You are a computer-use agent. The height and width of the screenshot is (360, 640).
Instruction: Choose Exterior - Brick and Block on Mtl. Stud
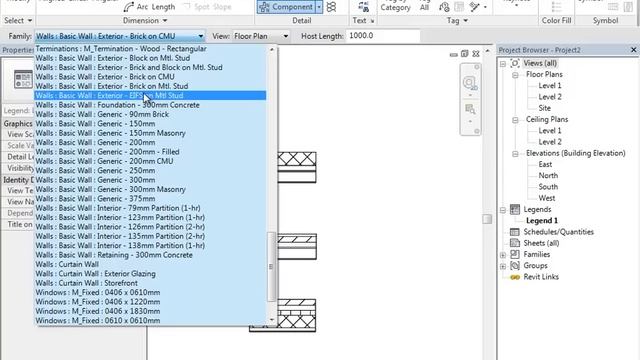click(150, 67)
